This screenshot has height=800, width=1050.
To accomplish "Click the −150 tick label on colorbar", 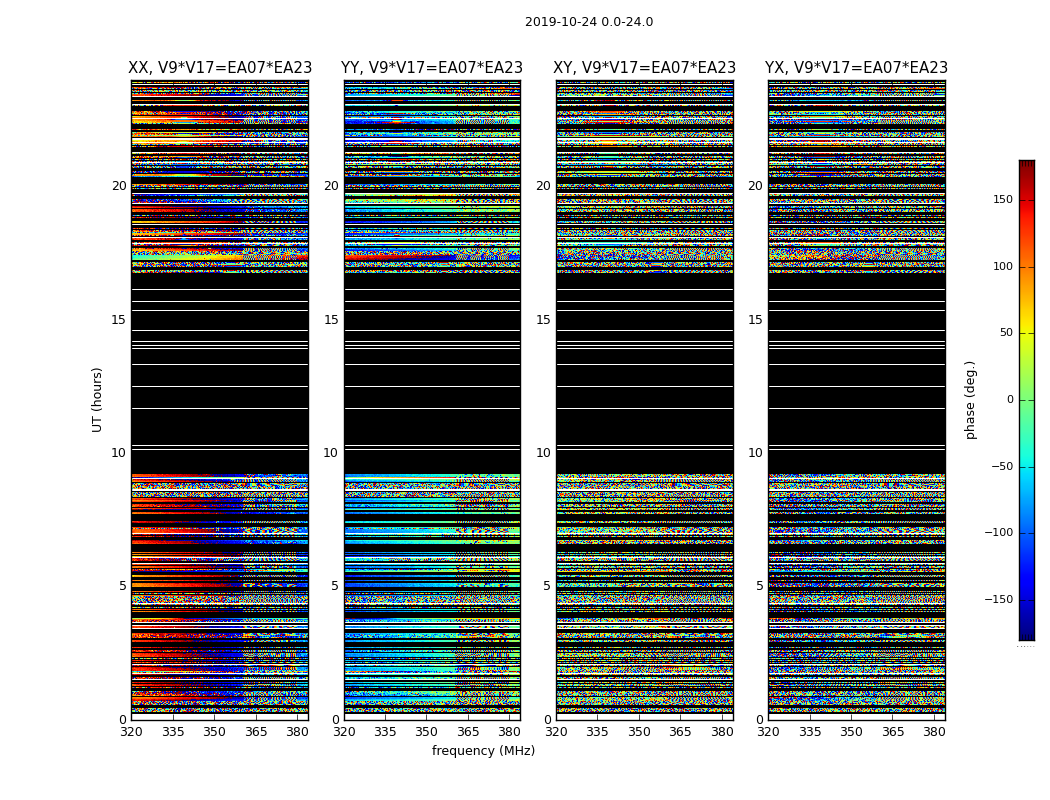I will (x=998, y=599).
